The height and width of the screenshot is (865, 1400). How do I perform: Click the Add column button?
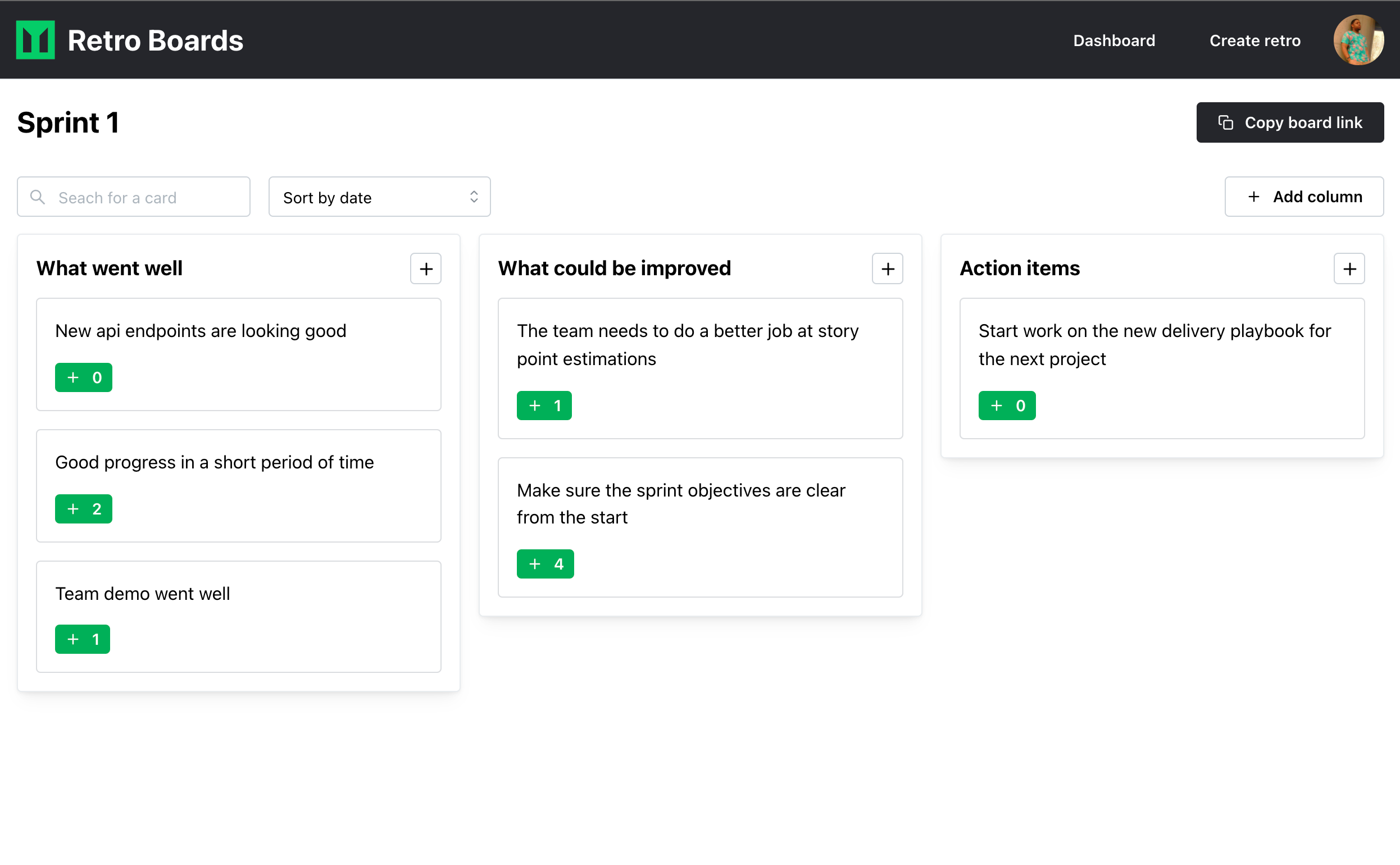[x=1304, y=197]
